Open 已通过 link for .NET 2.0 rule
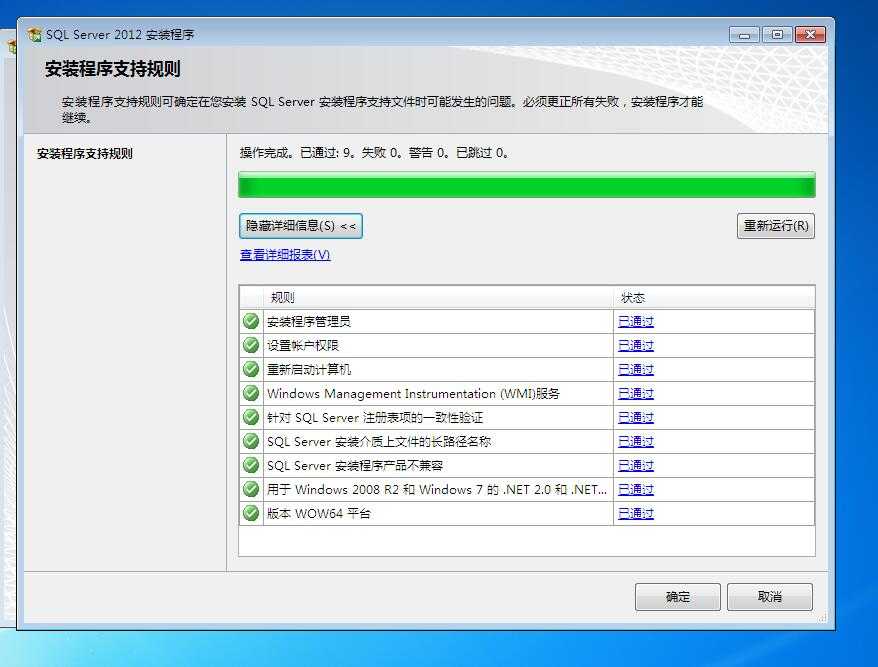Screen dimensions: 878x667 (636, 489)
